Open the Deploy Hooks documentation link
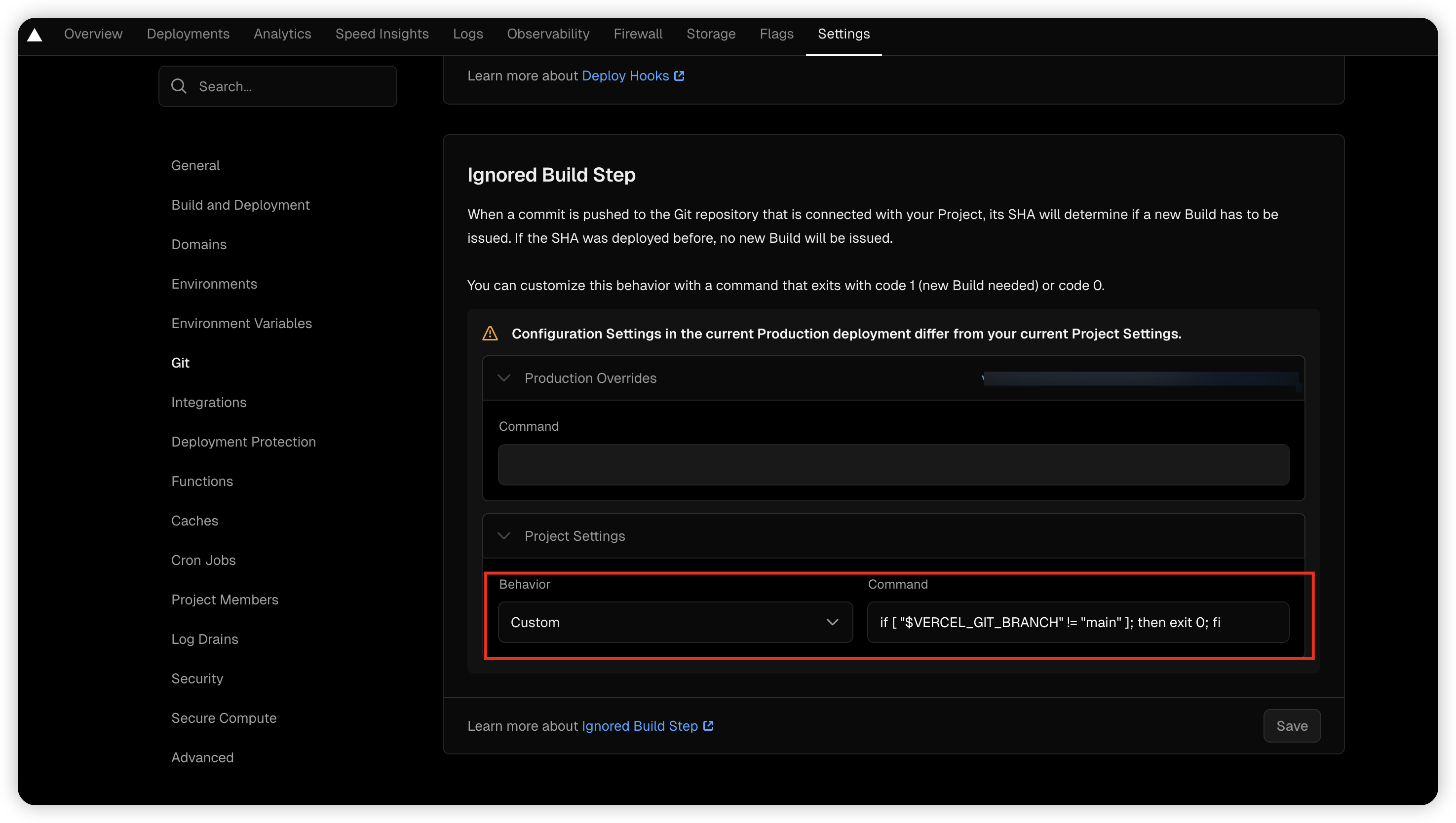 [625, 76]
